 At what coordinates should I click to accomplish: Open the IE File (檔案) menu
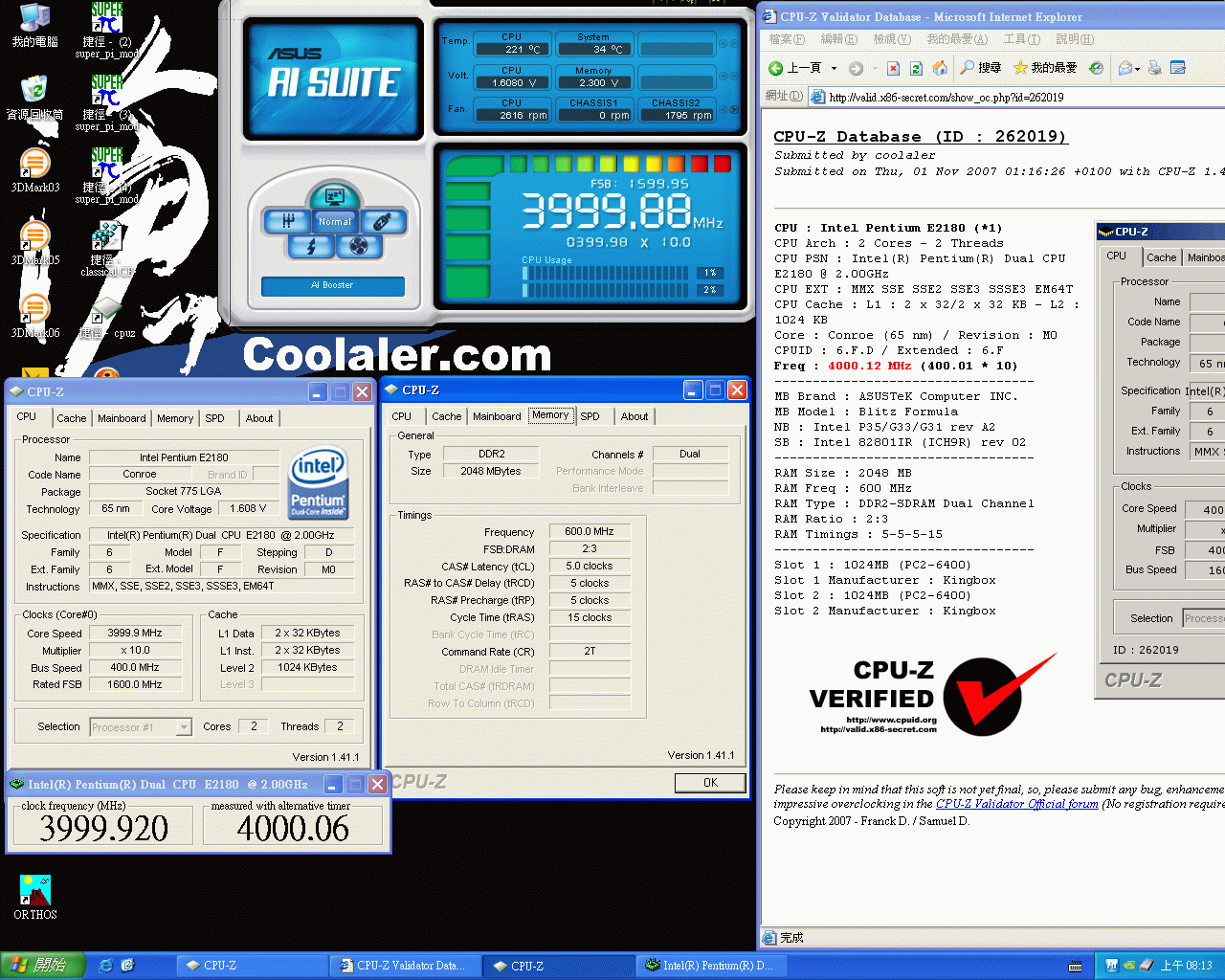point(787,39)
